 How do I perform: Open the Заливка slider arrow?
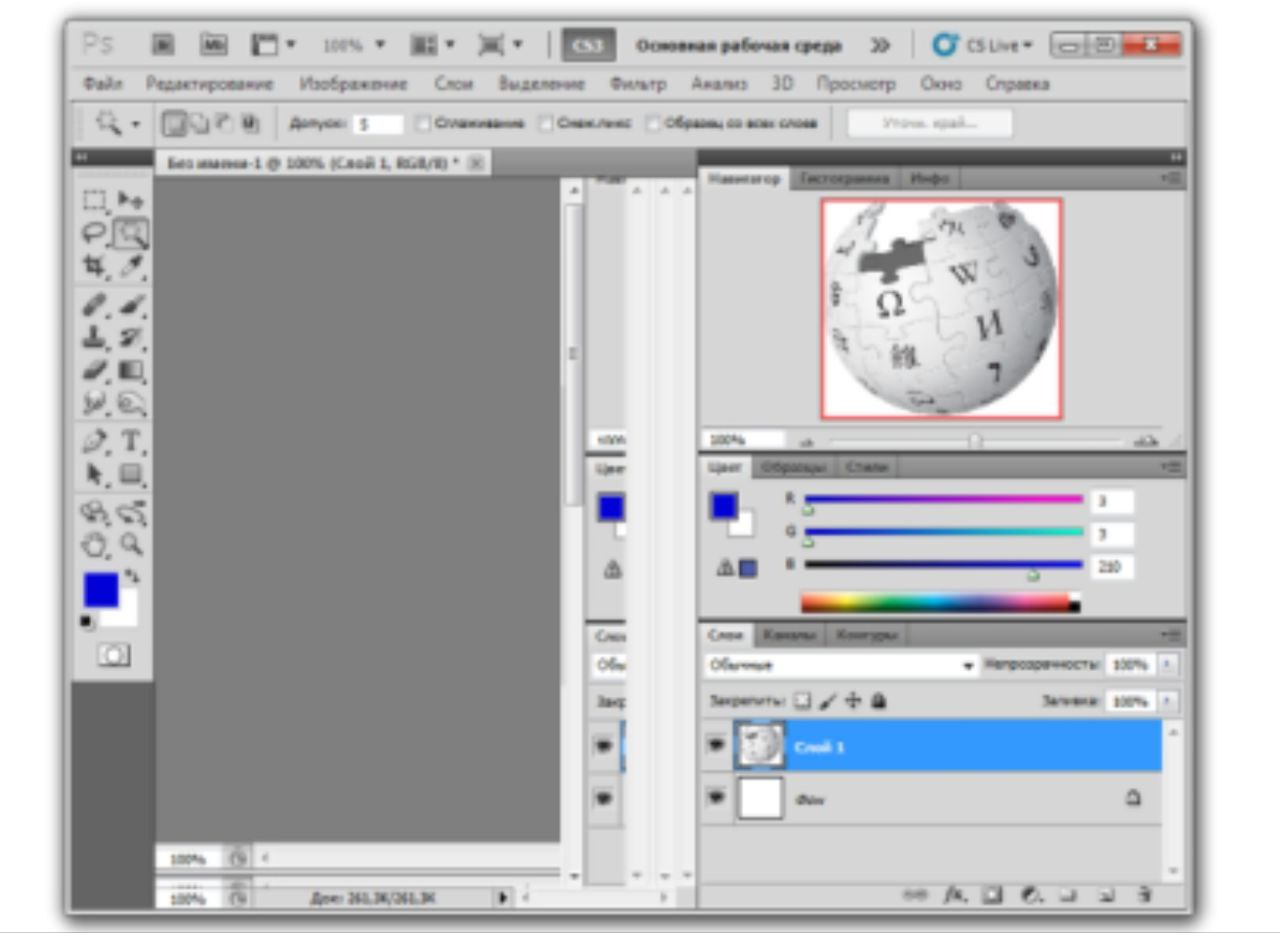tap(1169, 701)
